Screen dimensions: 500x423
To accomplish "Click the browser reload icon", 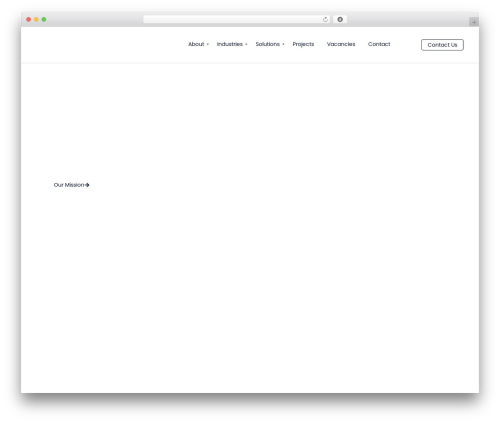I will [325, 20].
